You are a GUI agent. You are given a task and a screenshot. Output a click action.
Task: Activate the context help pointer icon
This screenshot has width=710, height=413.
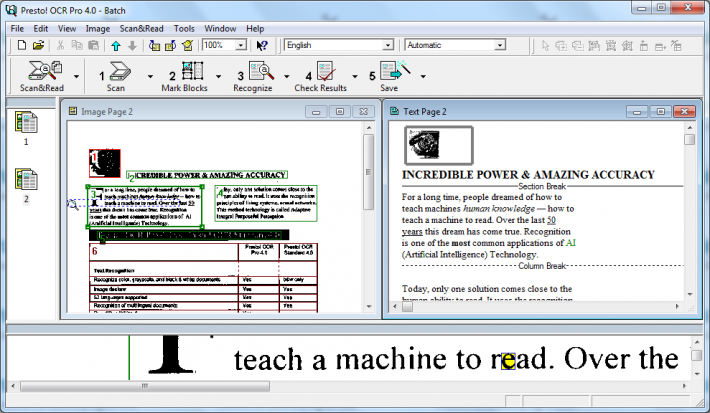262,46
